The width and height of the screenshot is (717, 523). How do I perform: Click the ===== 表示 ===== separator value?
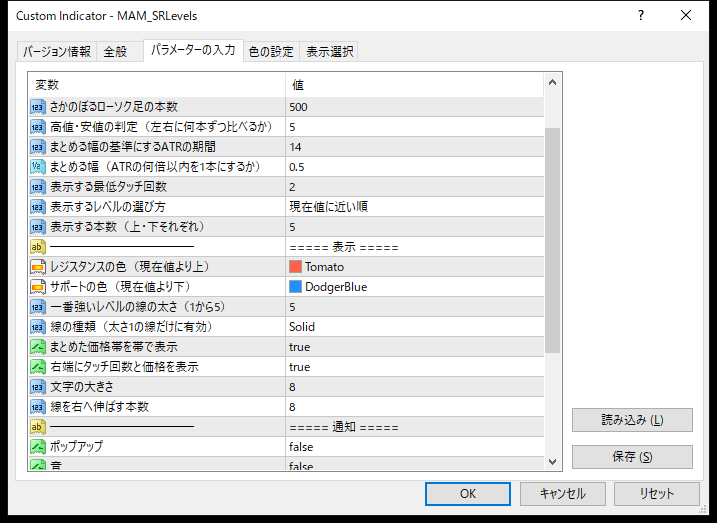tap(344, 247)
